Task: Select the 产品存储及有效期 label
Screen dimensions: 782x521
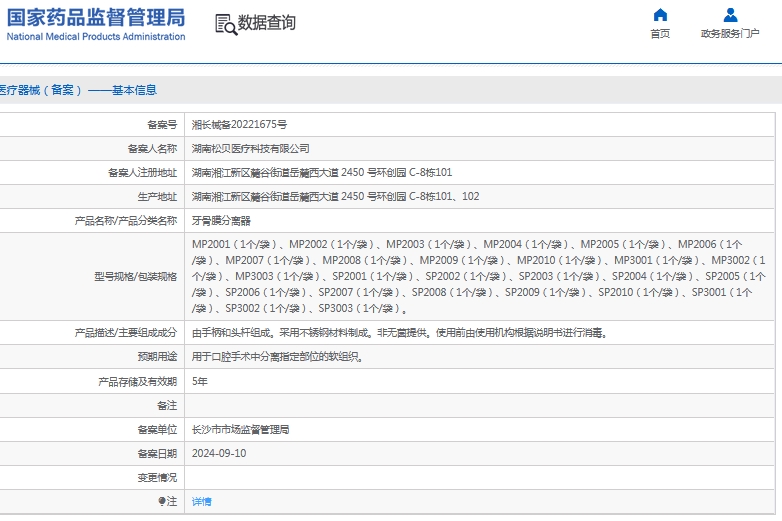Action: 138,381
